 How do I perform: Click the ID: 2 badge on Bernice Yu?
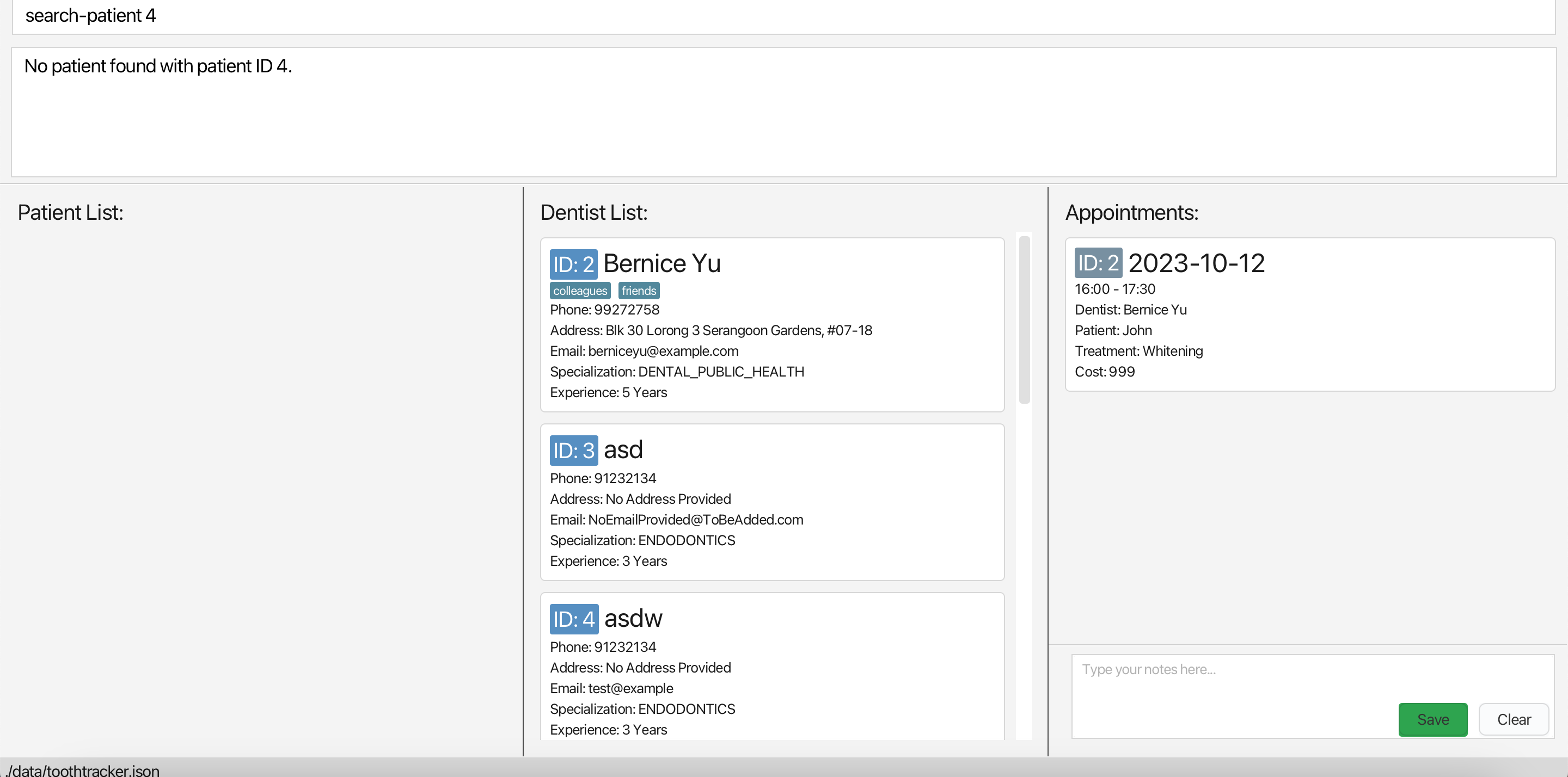coord(573,264)
